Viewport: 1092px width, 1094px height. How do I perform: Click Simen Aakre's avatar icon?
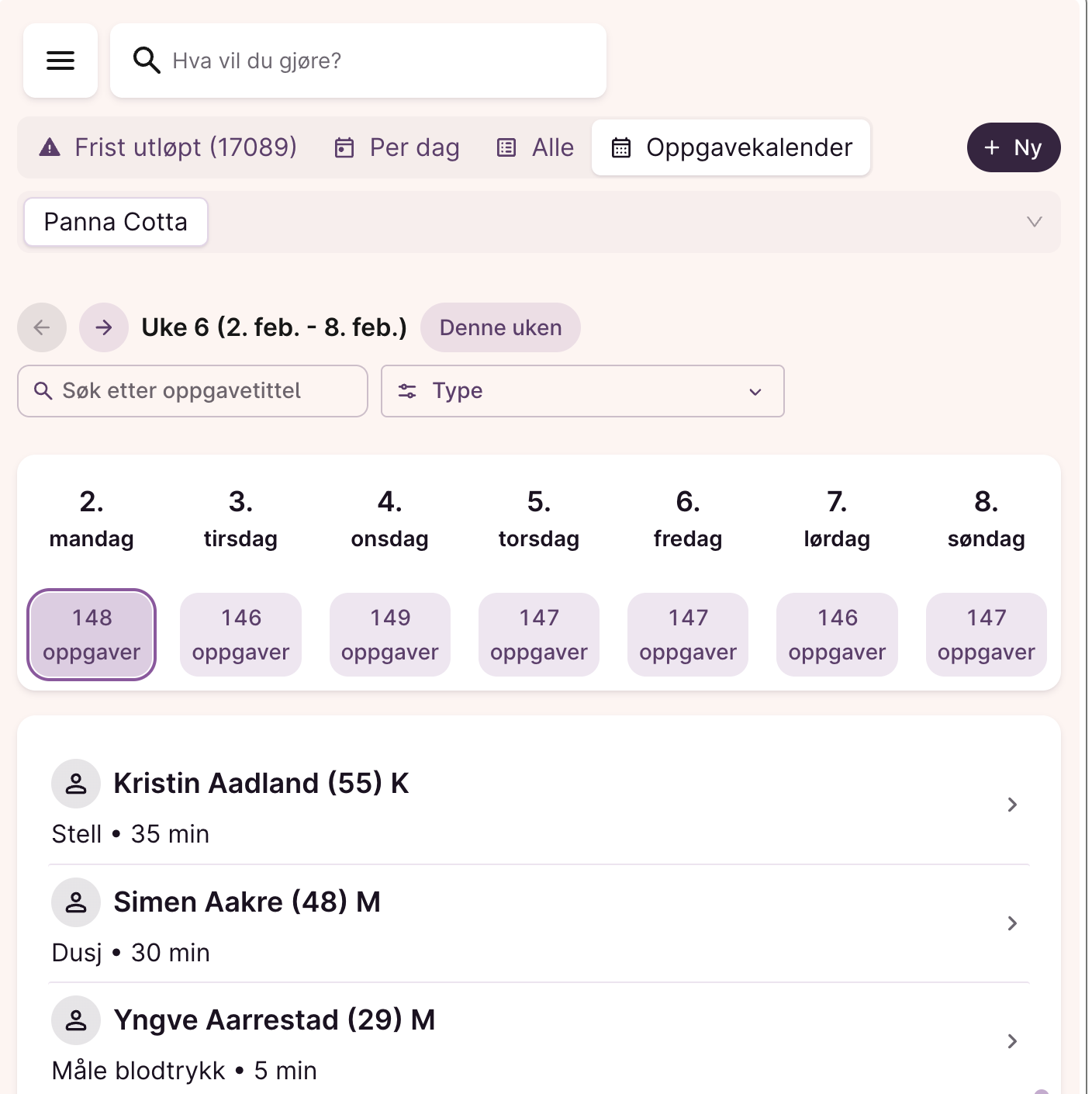[x=76, y=902]
